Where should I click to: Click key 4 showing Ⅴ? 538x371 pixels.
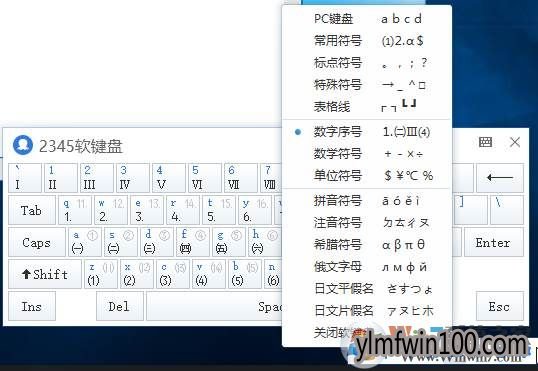169,178
